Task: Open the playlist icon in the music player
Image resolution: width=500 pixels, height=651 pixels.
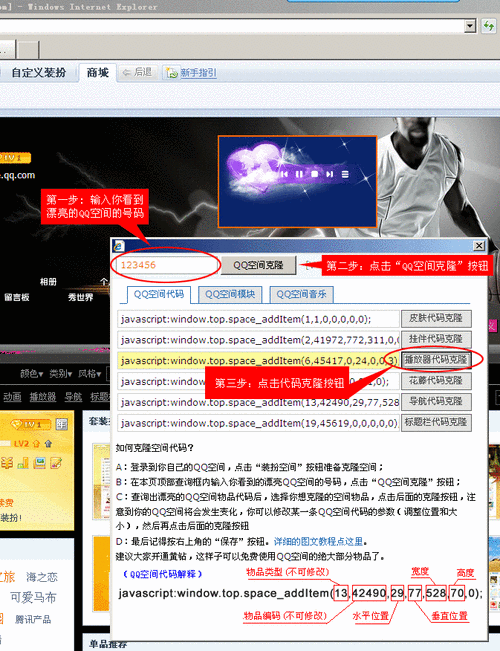Action: [x=345, y=174]
